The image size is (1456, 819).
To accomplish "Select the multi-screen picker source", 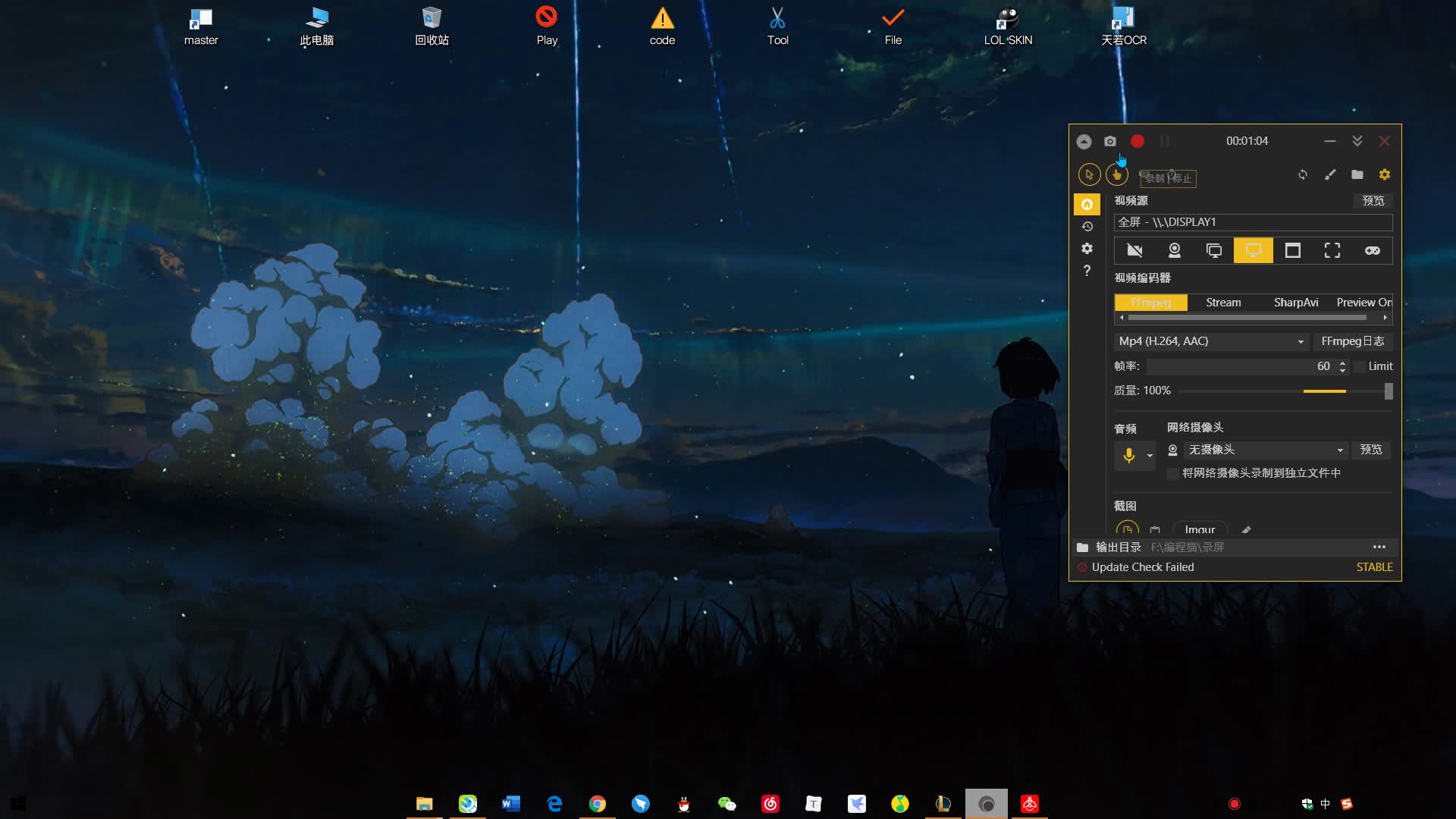I will click(x=1214, y=250).
